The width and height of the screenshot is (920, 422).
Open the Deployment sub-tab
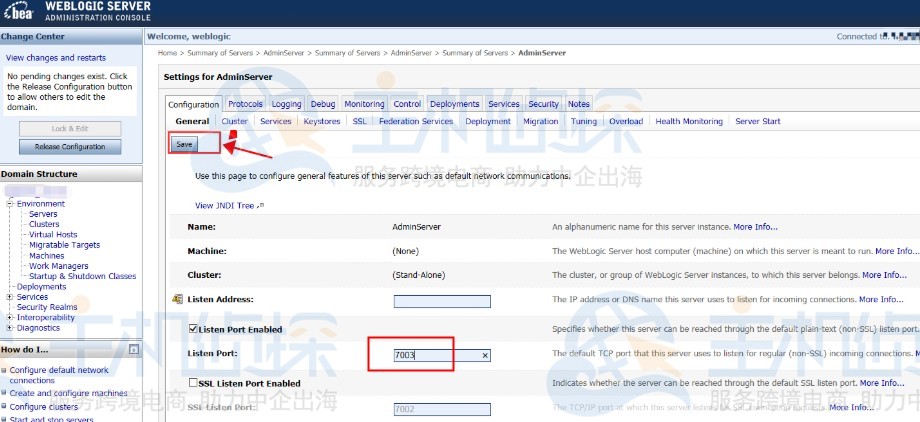488,121
